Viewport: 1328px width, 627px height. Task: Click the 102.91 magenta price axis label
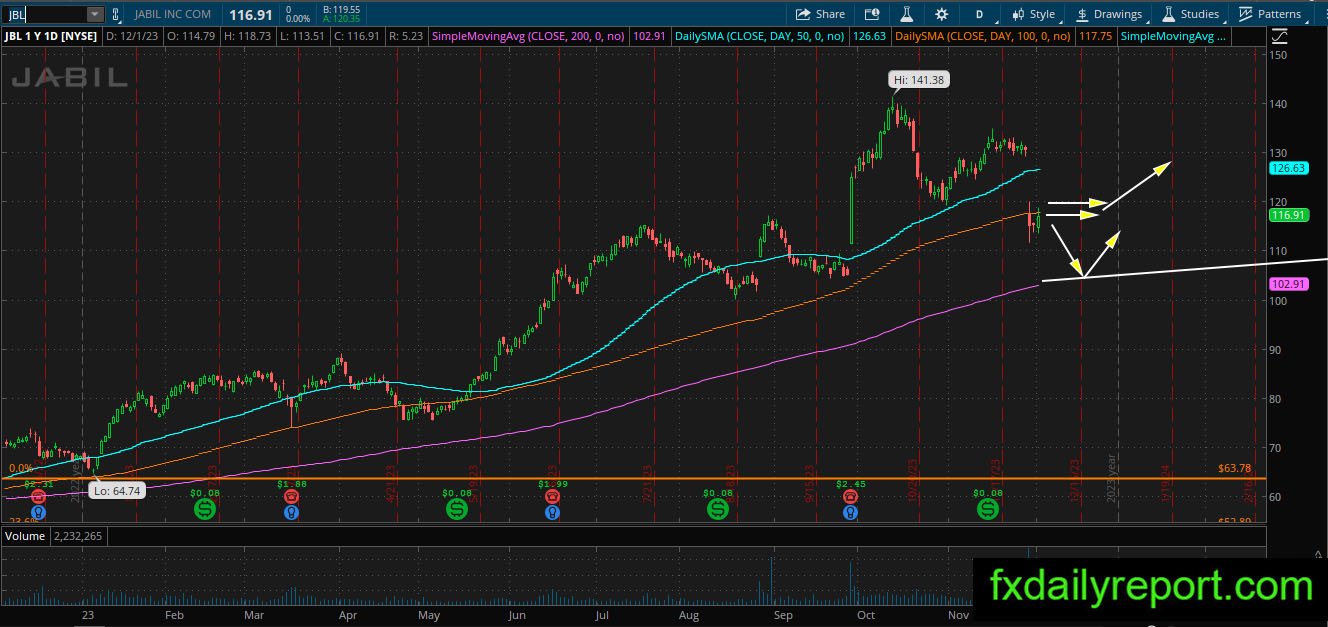1289,284
